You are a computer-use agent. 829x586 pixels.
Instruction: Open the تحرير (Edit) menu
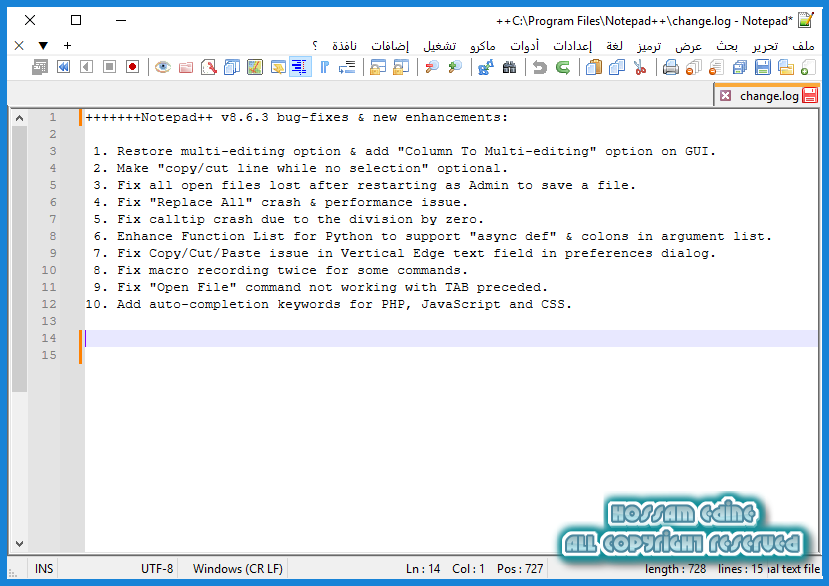pos(765,46)
